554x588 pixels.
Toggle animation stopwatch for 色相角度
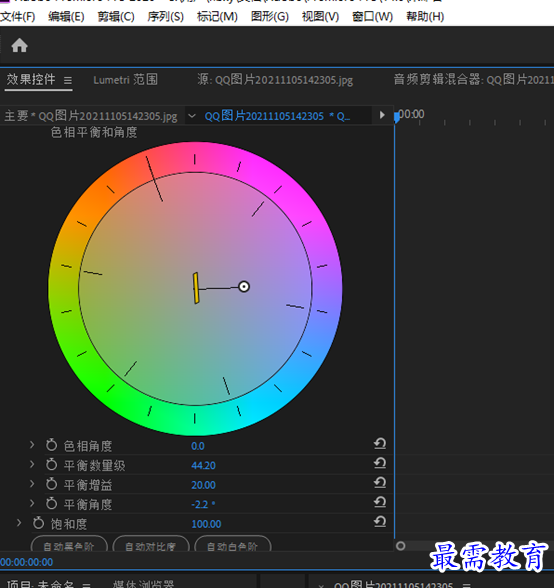[x=51, y=445]
